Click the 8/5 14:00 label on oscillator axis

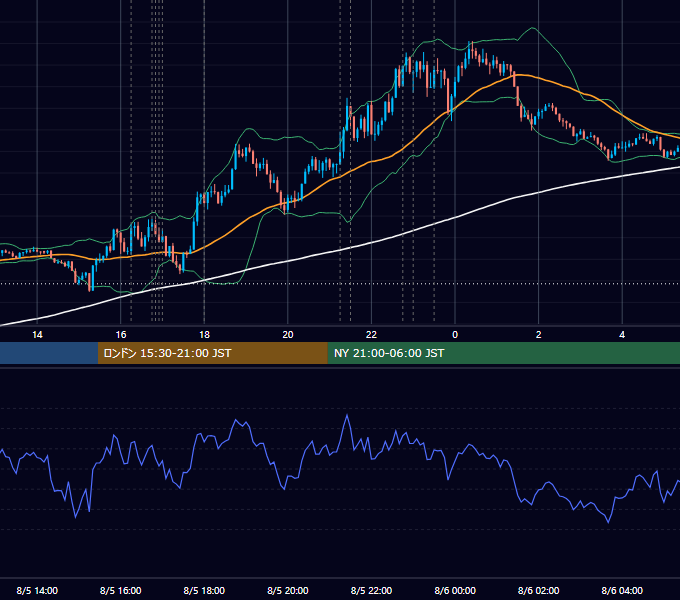click(x=37, y=590)
